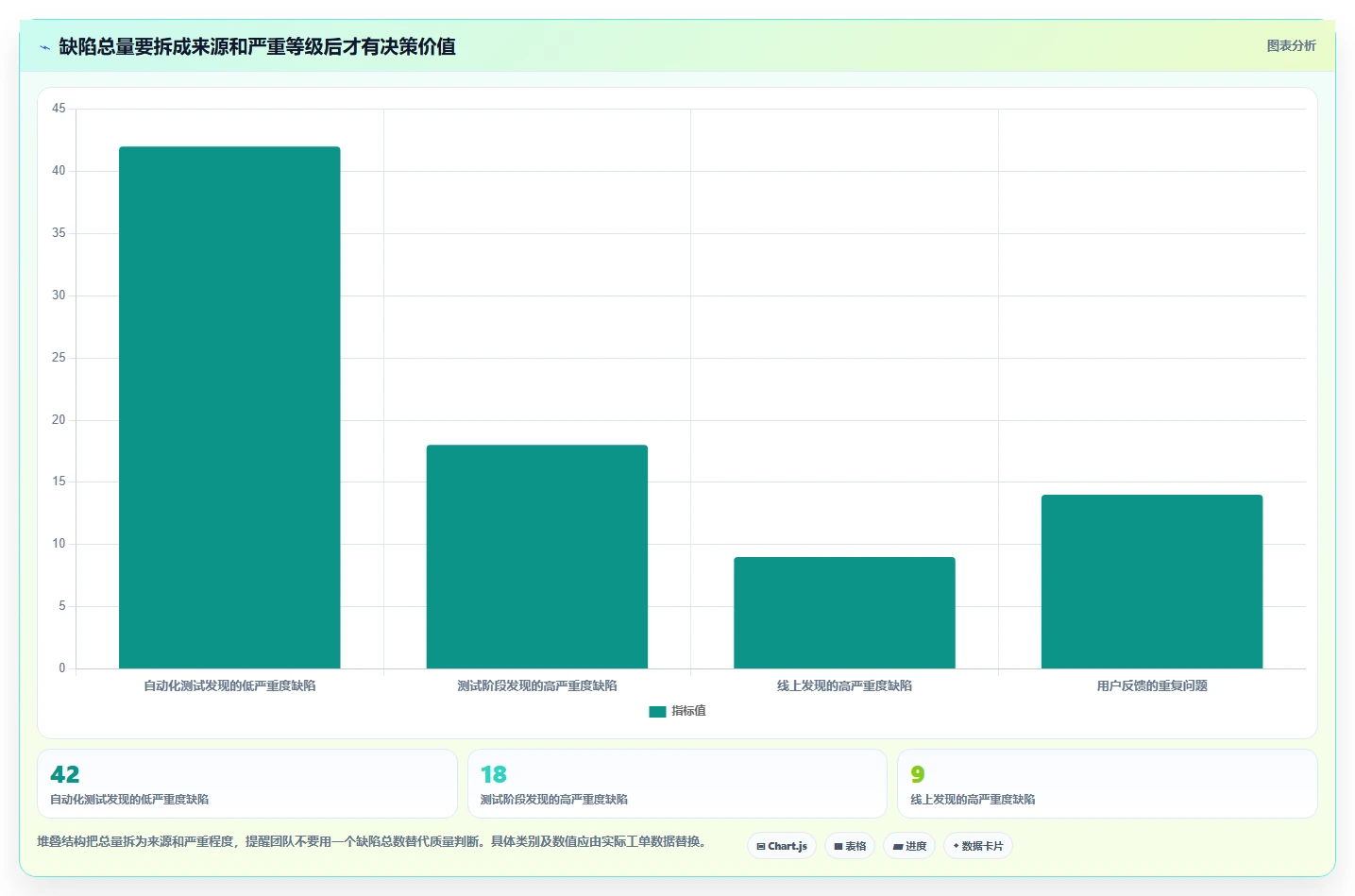Click the y-axis value 40
Screen dimensions: 1355x896
[59, 171]
